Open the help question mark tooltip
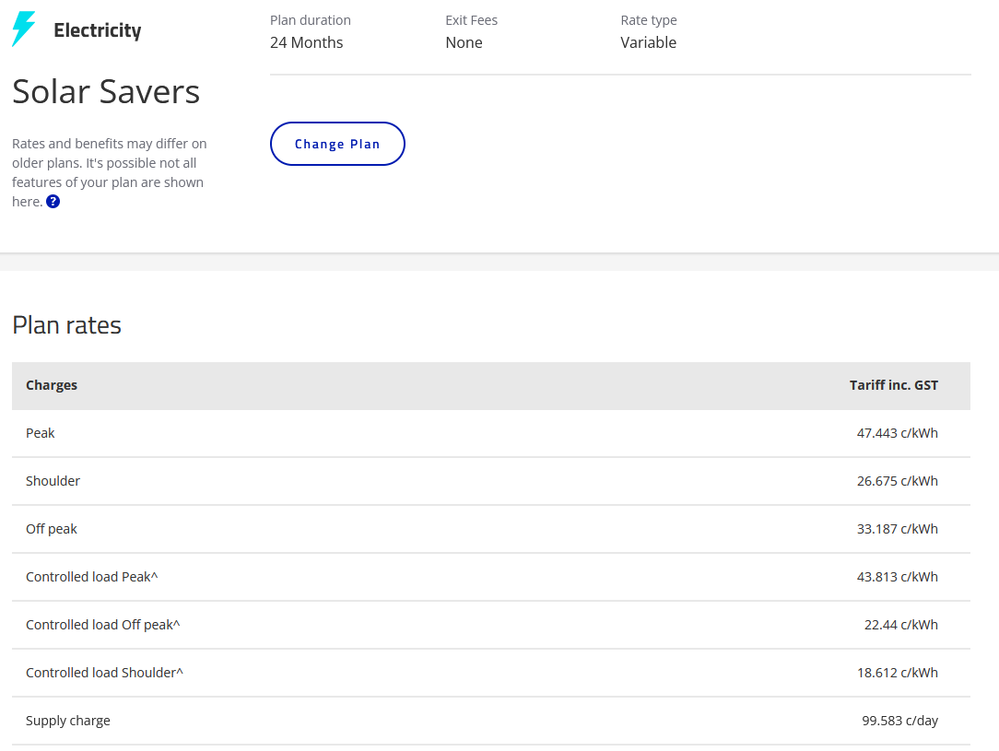Viewport: 999px width, 751px height. click(x=53, y=202)
